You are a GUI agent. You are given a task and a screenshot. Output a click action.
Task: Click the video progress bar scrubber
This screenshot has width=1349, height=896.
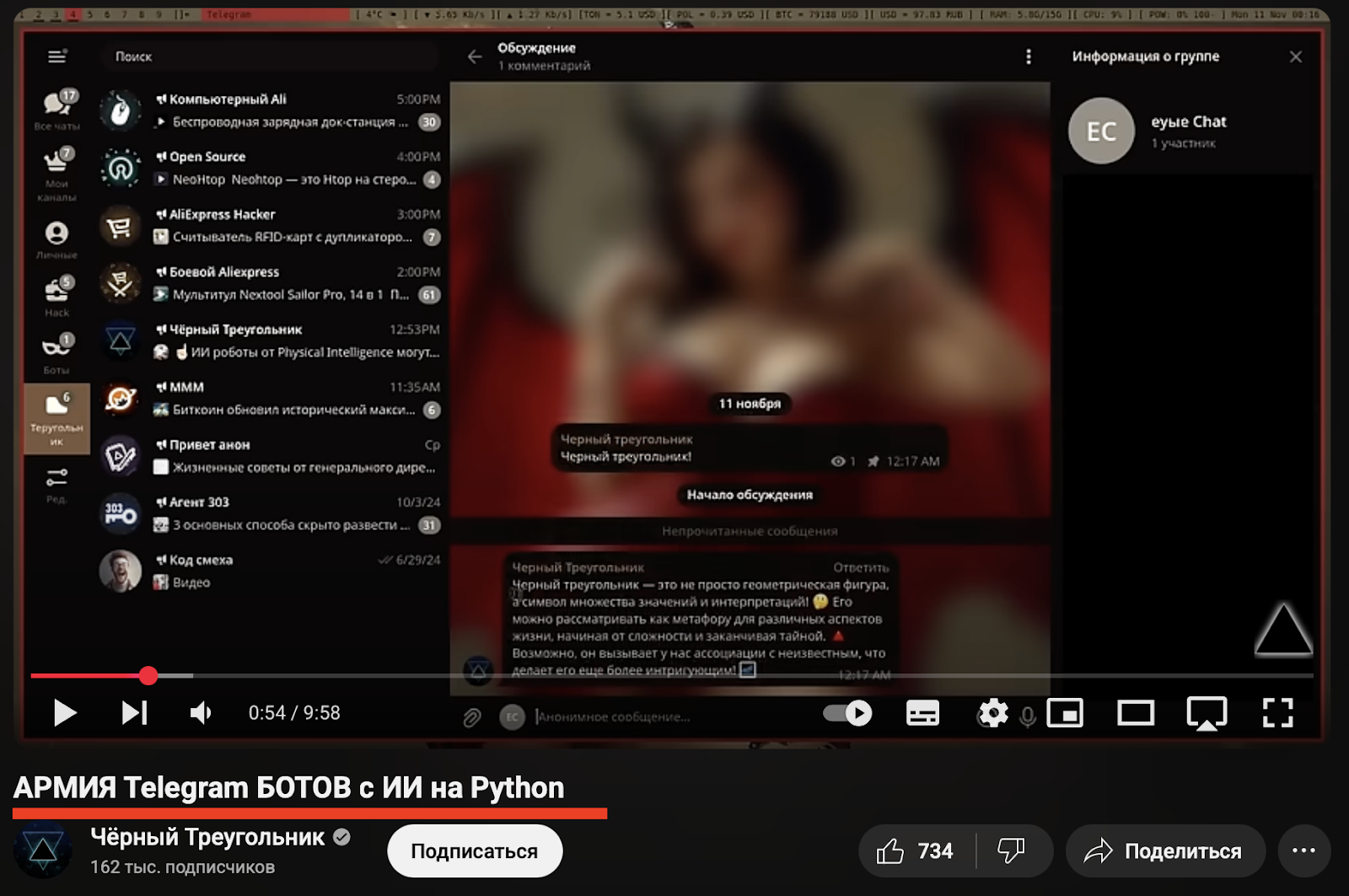coord(148,675)
